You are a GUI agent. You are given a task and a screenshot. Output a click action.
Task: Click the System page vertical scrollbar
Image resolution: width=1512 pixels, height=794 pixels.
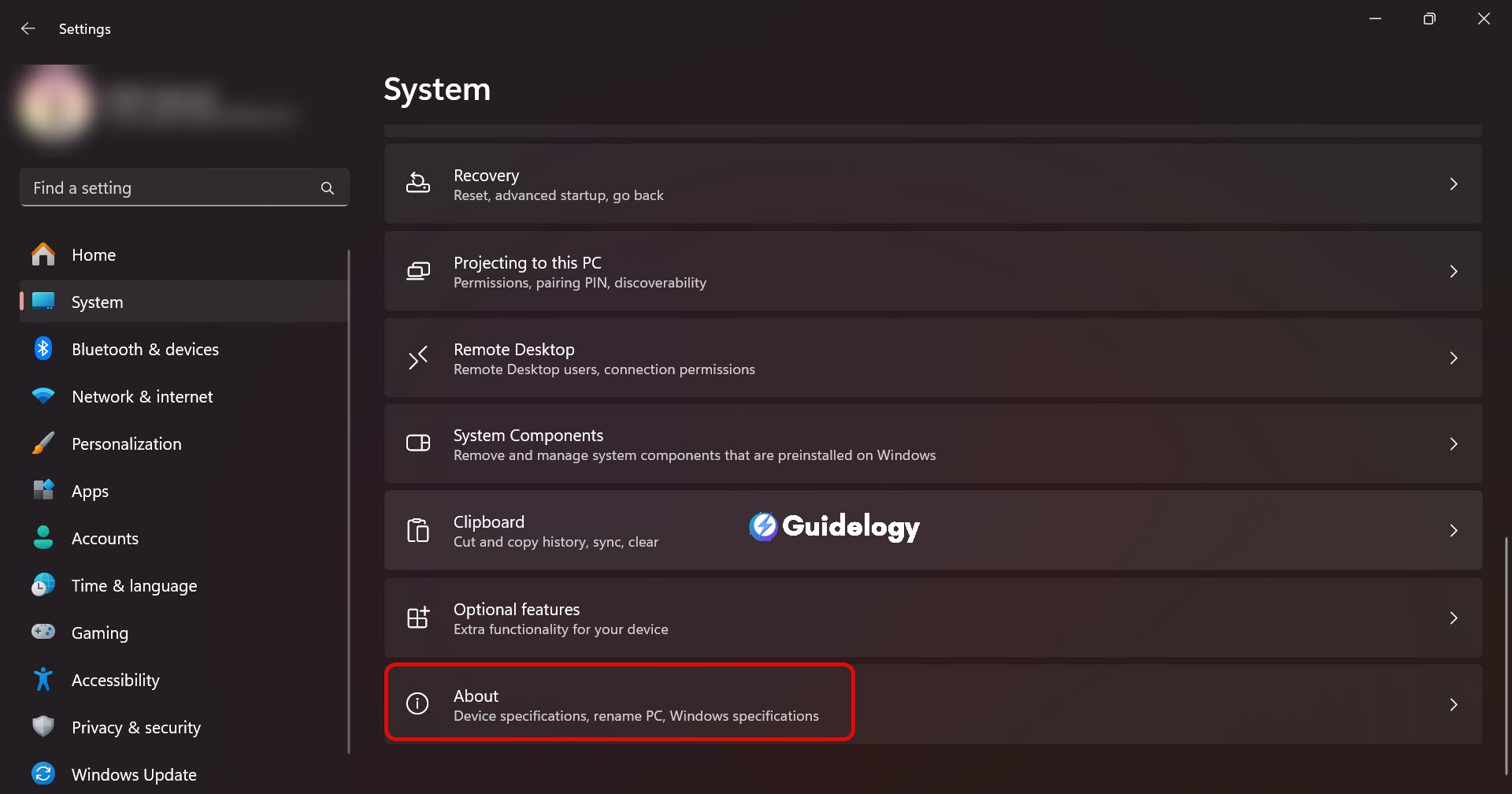(1506, 654)
